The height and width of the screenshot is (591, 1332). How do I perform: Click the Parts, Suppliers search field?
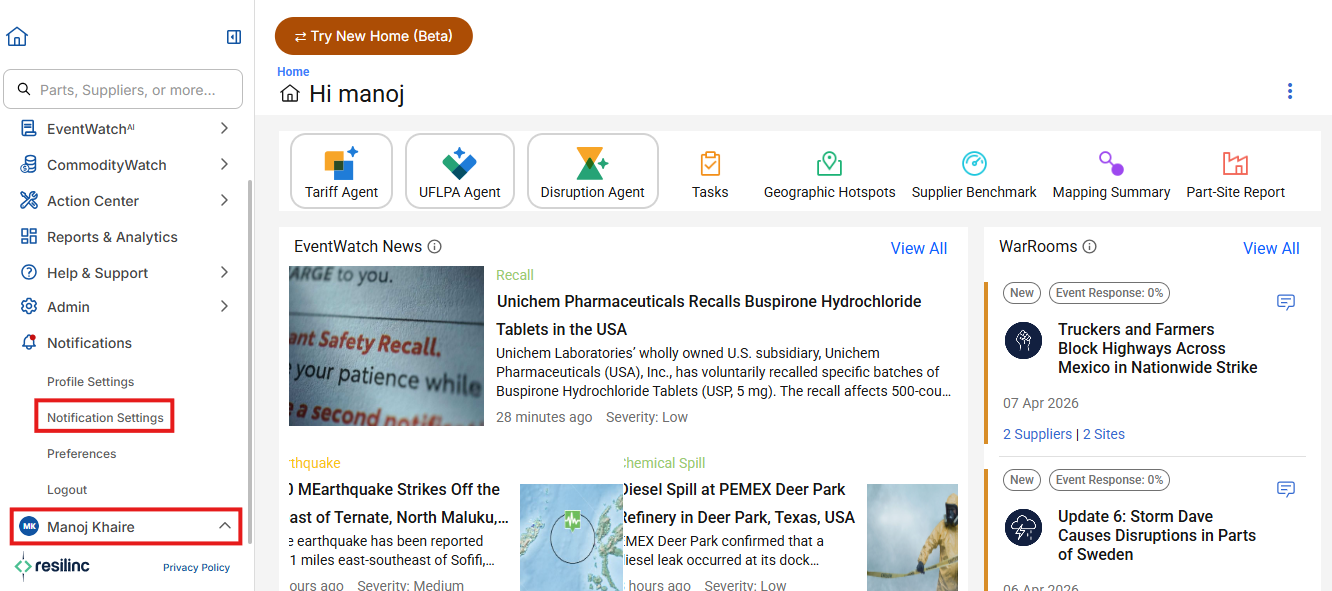point(123,89)
